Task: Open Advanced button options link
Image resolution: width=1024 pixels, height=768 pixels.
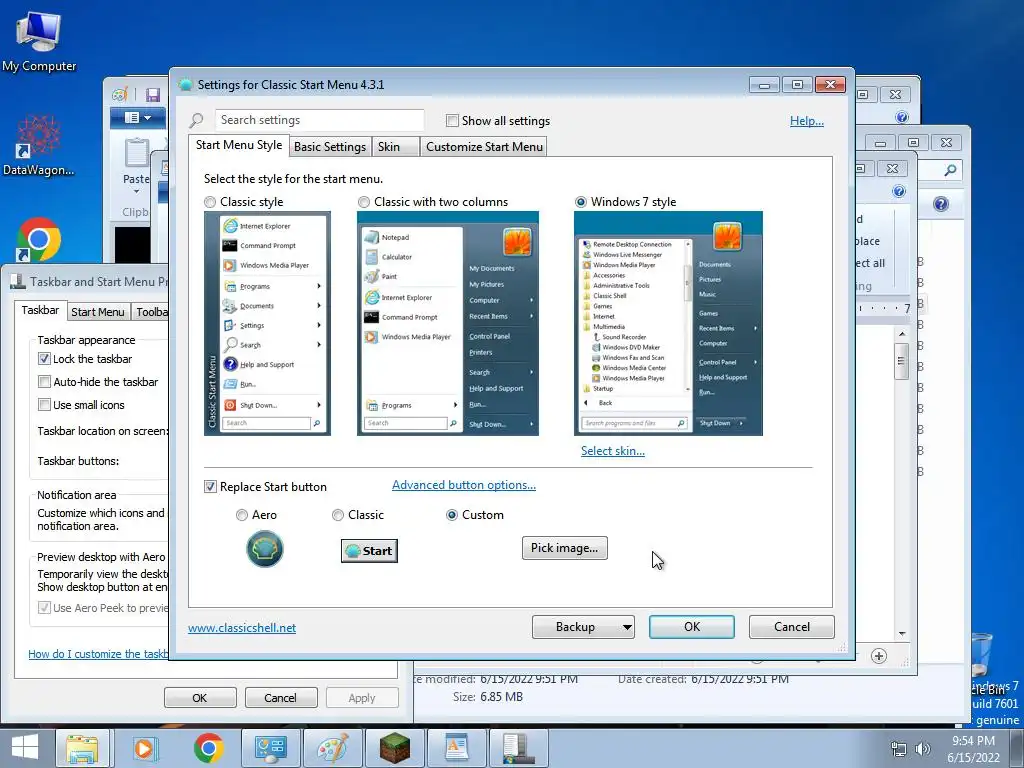Action: (464, 485)
